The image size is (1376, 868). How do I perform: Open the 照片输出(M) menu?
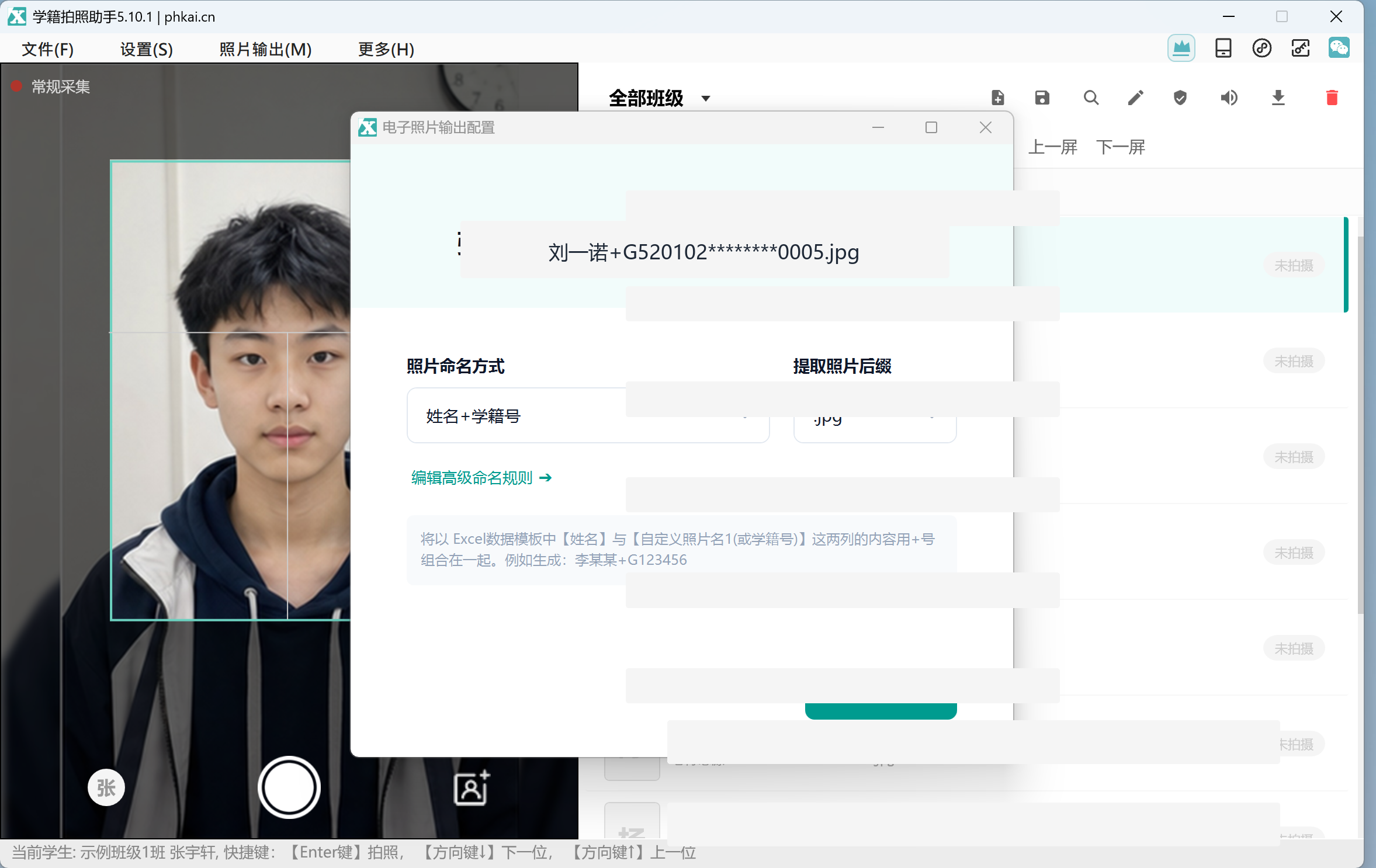point(265,49)
